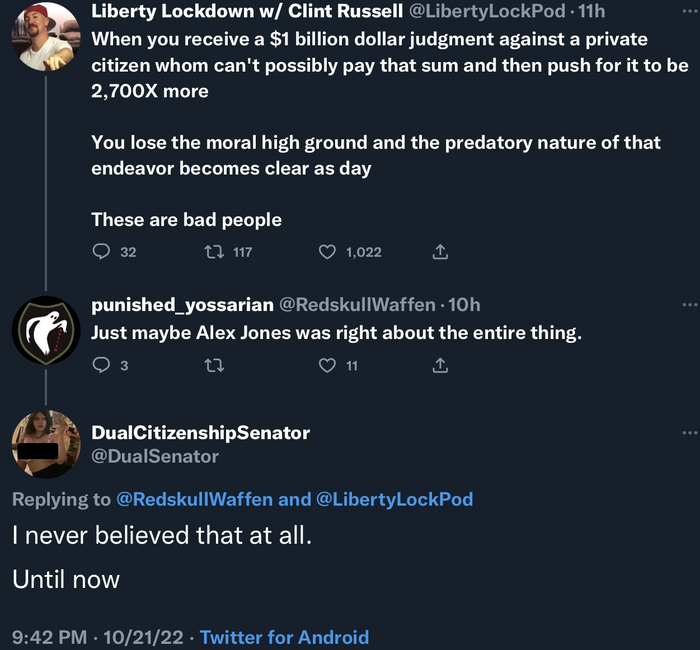The image size is (700, 650).
Task: Like punished_yossarian's tweet
Action: (327, 366)
